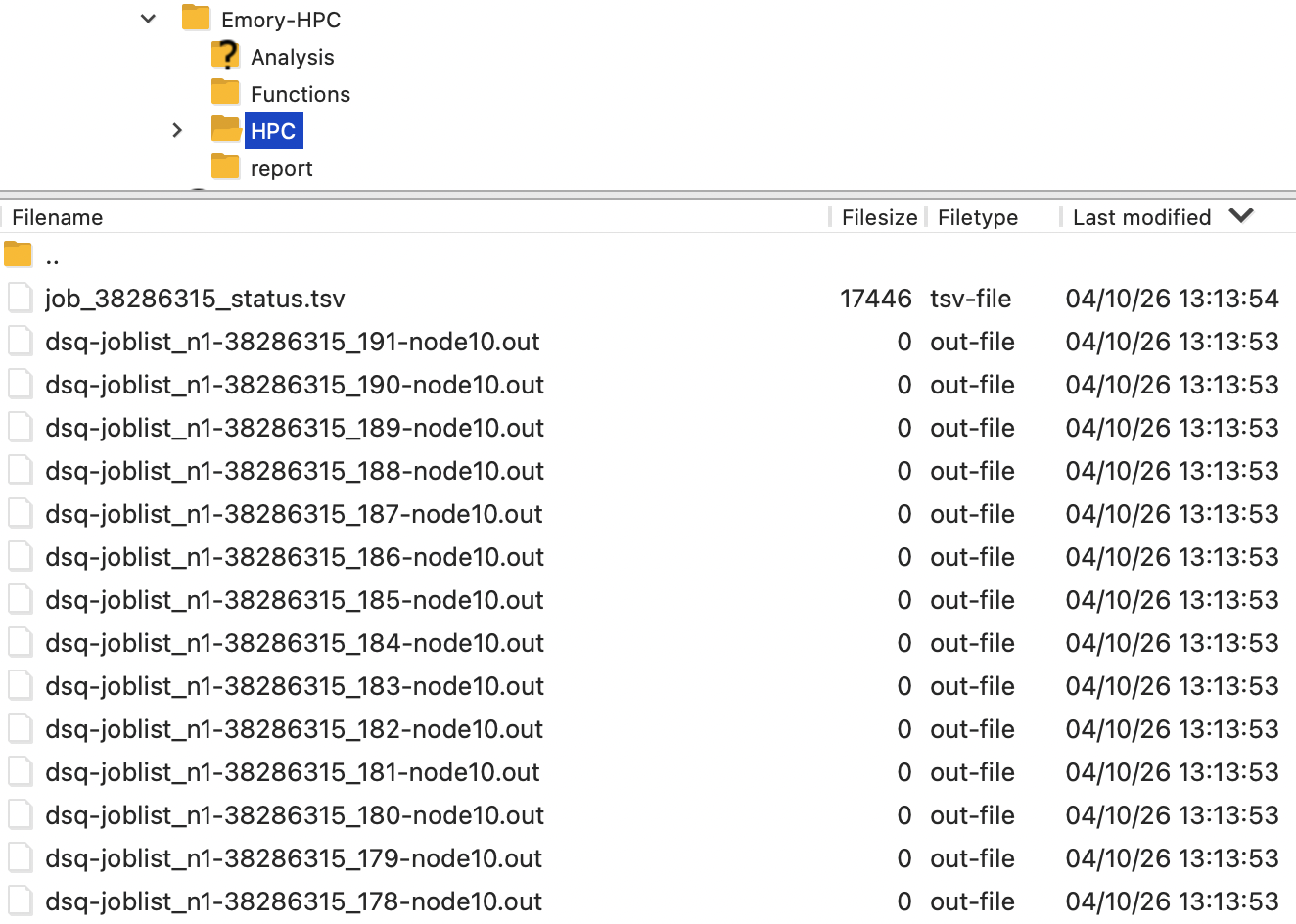Toggle sort arrow on Last modified column

pos(1241,216)
